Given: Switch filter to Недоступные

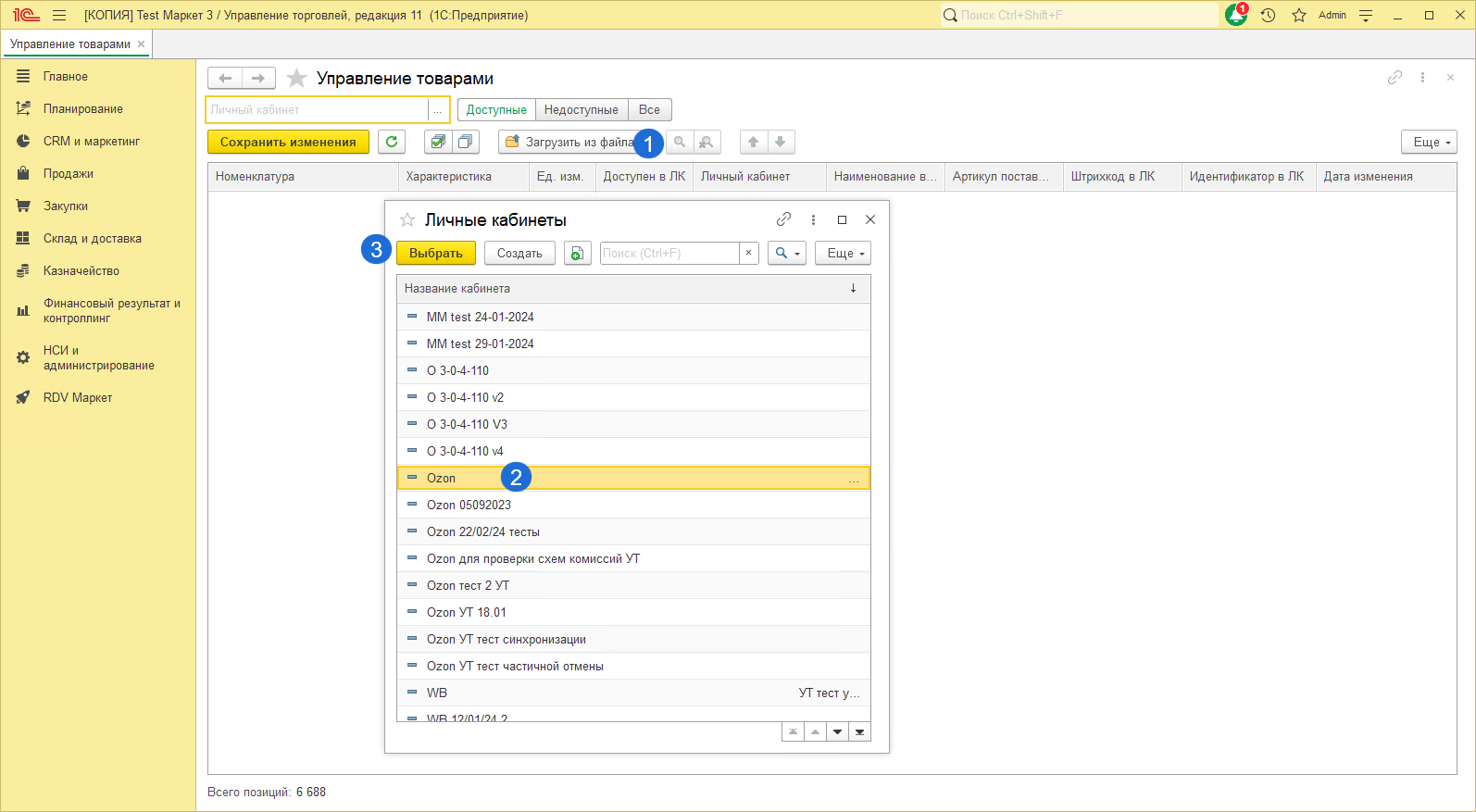Looking at the screenshot, I should coord(581,109).
